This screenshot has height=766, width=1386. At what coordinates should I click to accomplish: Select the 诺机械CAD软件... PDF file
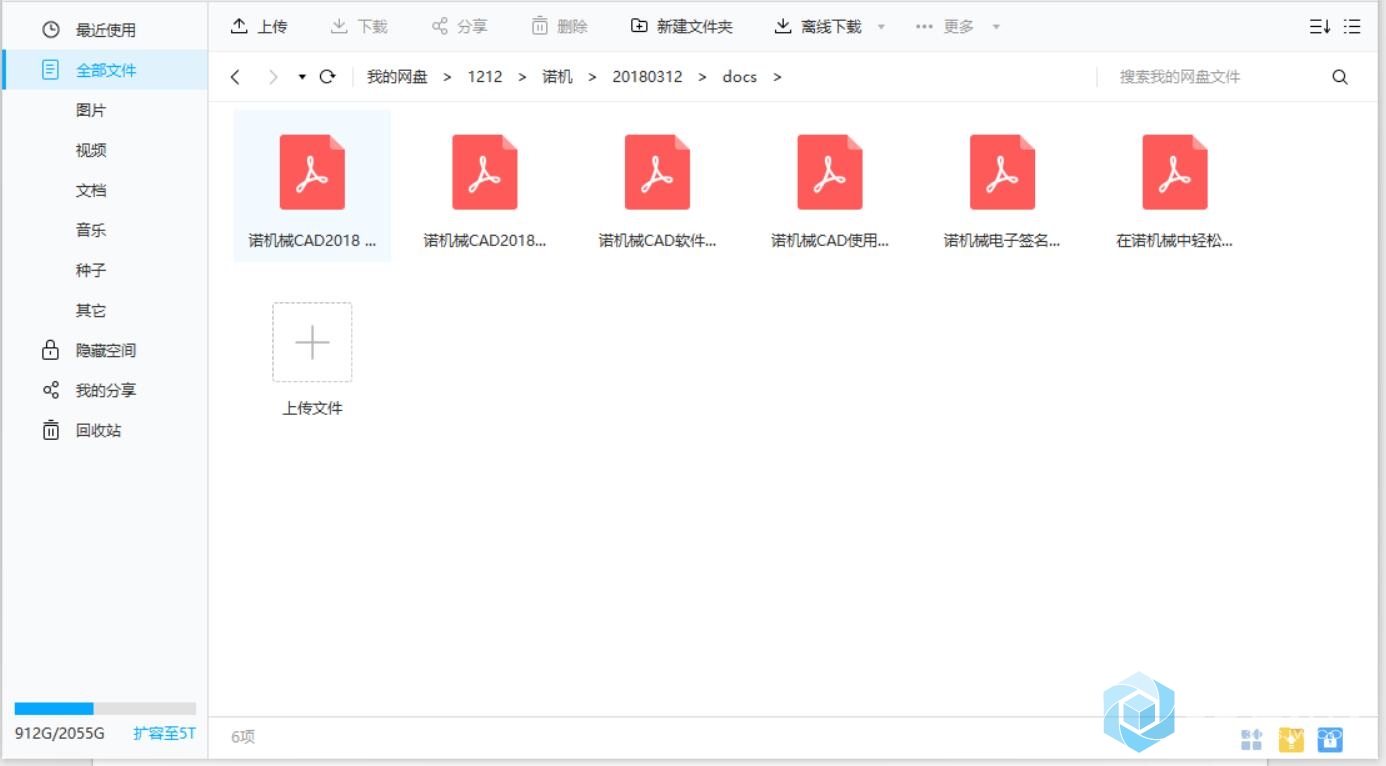[657, 186]
